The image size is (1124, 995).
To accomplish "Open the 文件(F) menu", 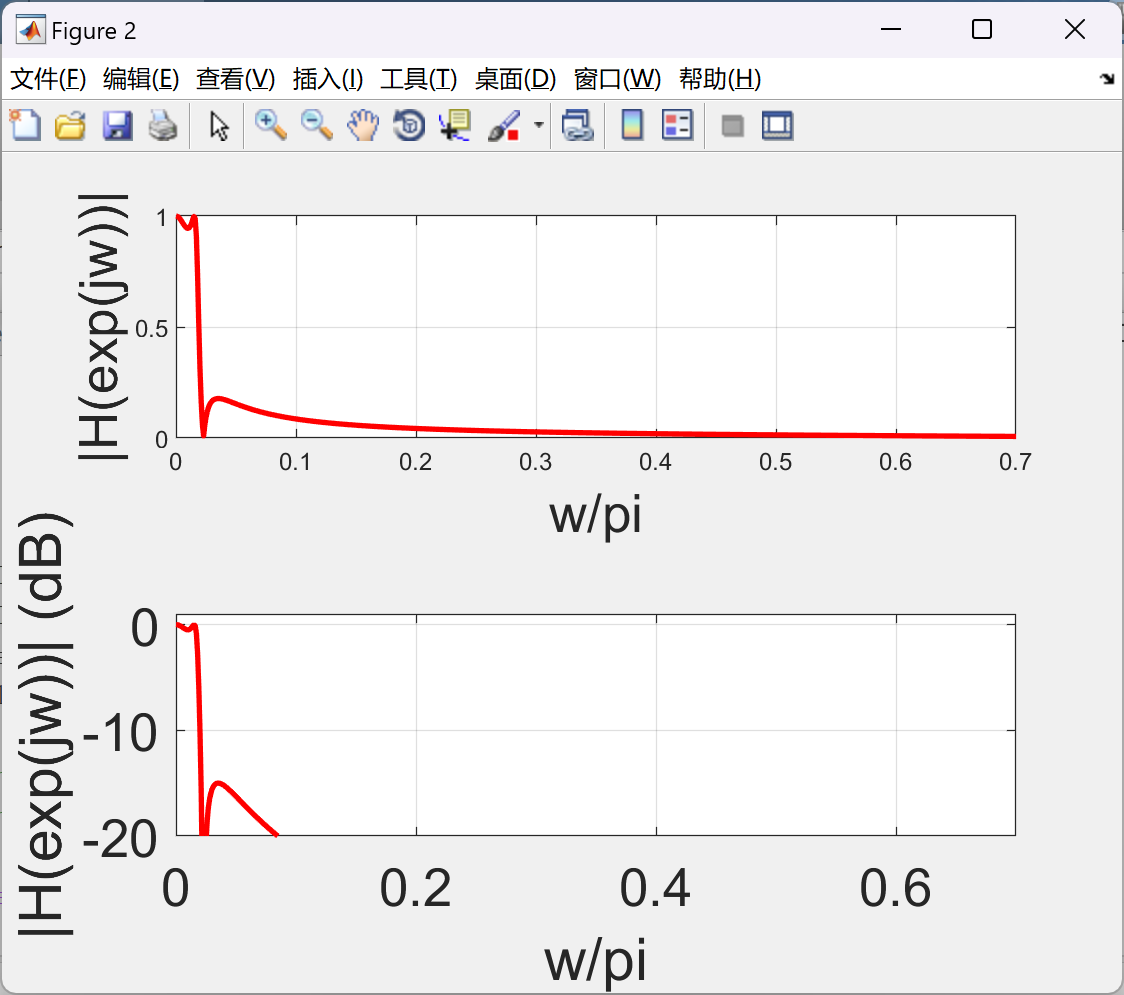I will click(48, 79).
